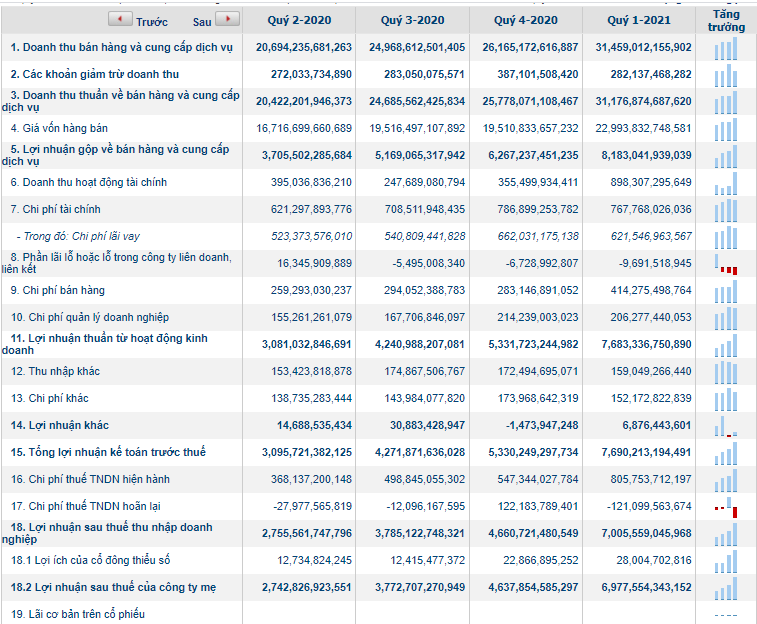Click growth chart for Chi phí bán hàng

(726, 290)
